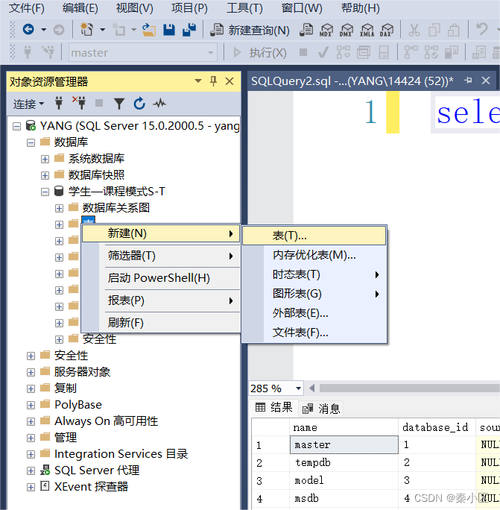Click the Open File folder icon

pyautogui.click(x=149, y=30)
